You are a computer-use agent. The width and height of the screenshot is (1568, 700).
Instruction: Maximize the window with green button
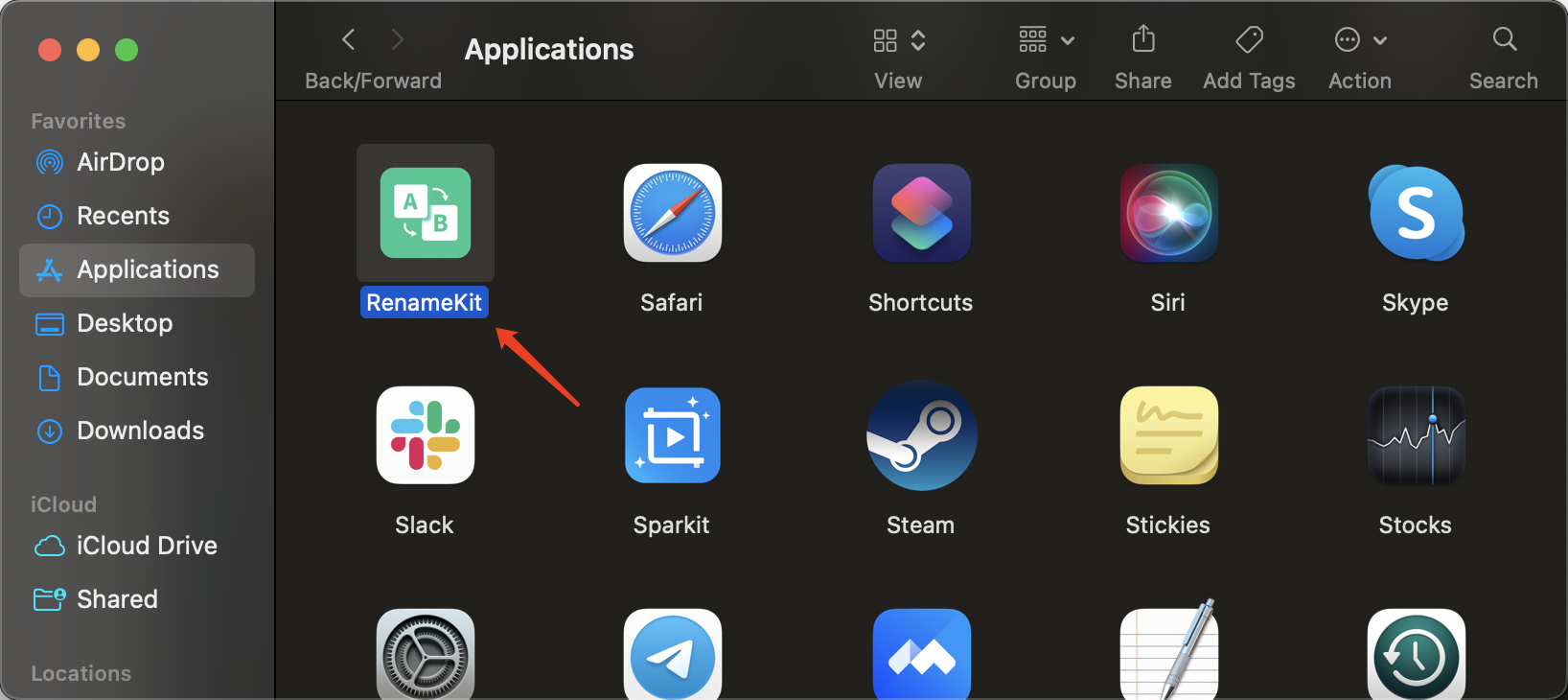[127, 49]
